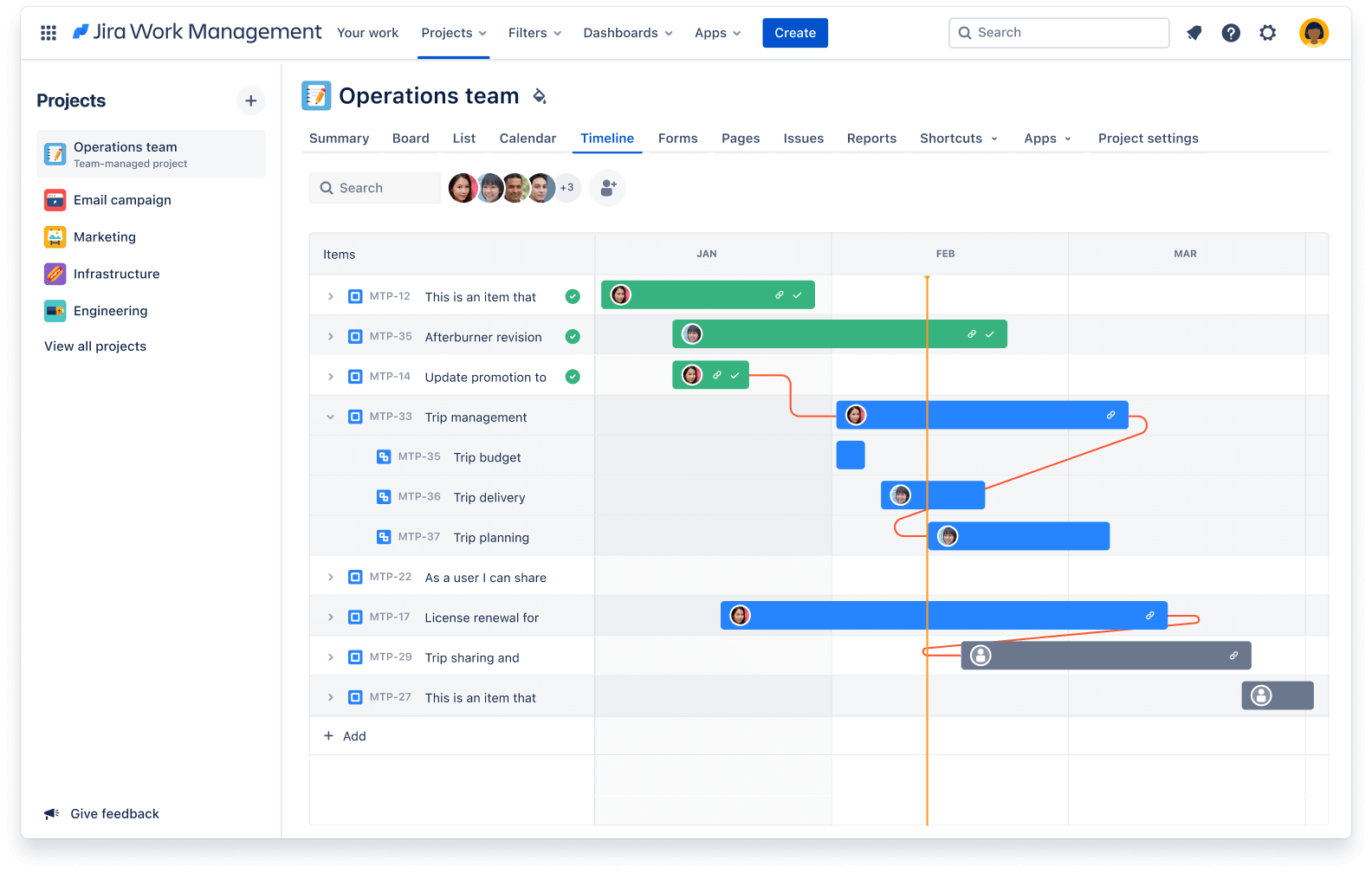Screen dimensions: 1372x873
Task: Toggle the done checkmark for MTP-12
Action: 573,297
